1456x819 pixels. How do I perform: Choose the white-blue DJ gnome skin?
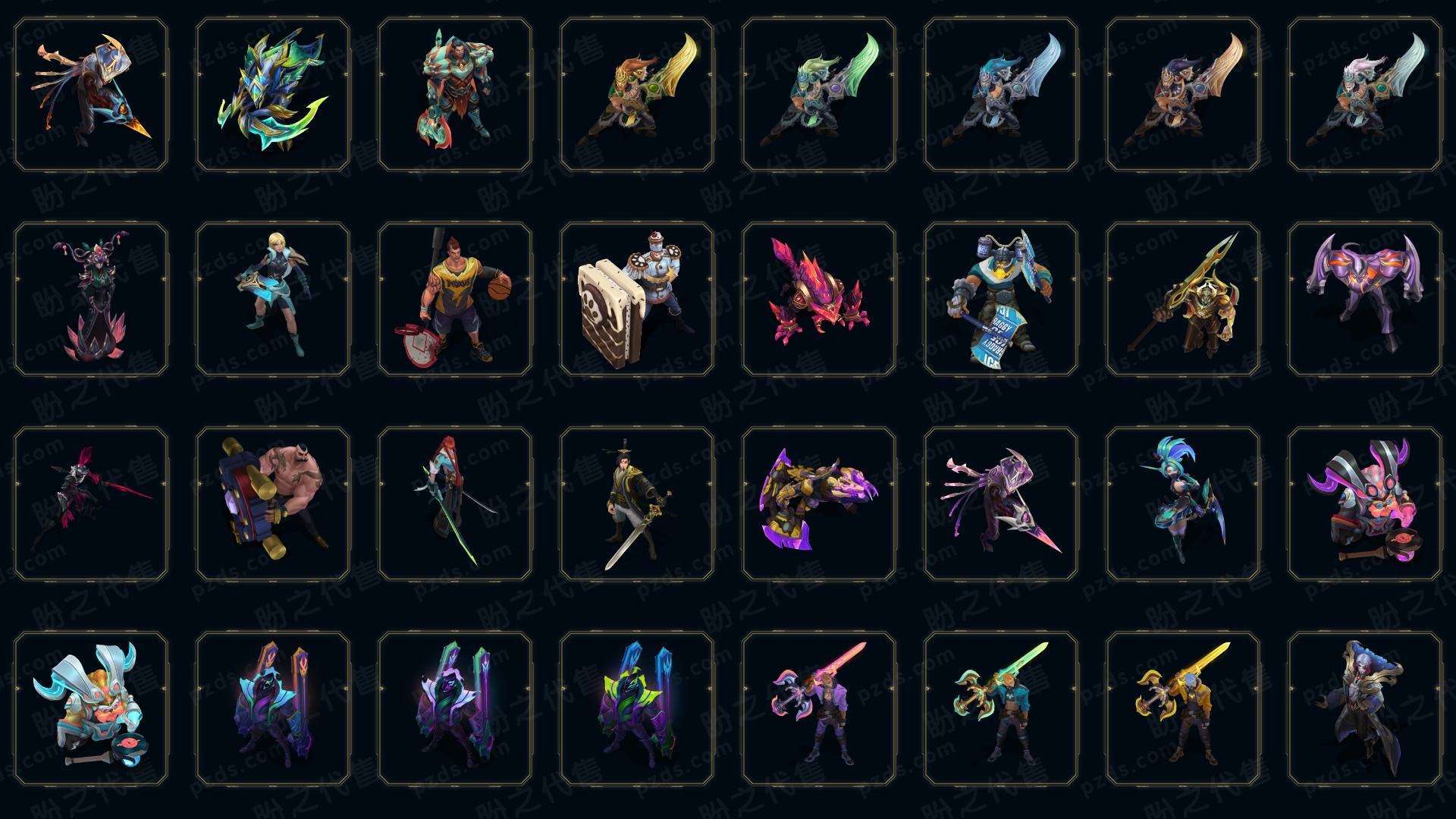tap(91, 708)
